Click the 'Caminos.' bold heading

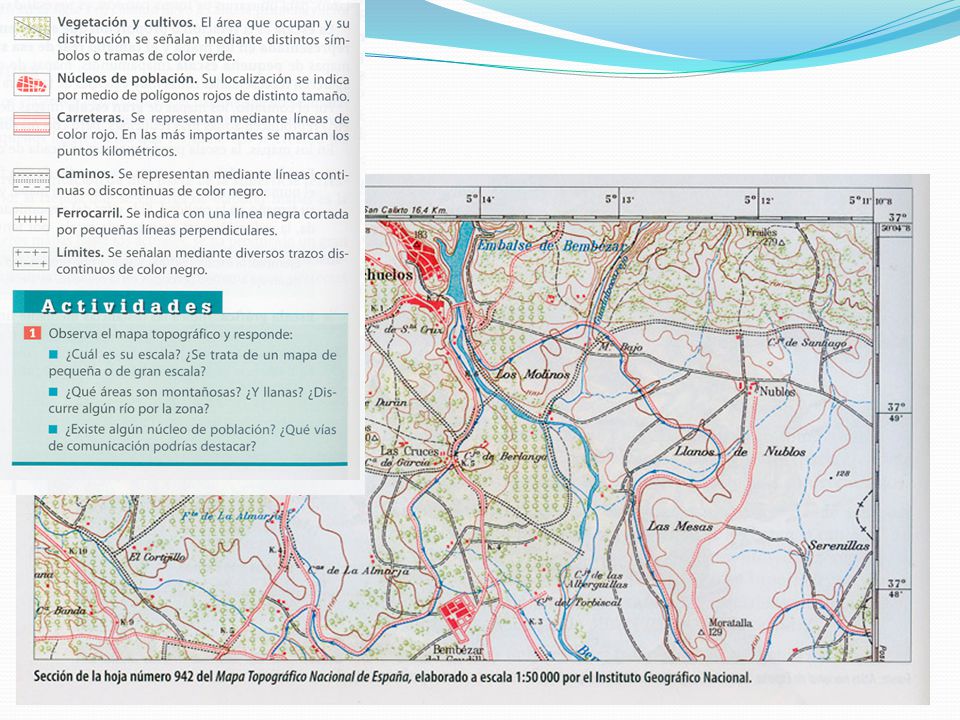(x=85, y=174)
